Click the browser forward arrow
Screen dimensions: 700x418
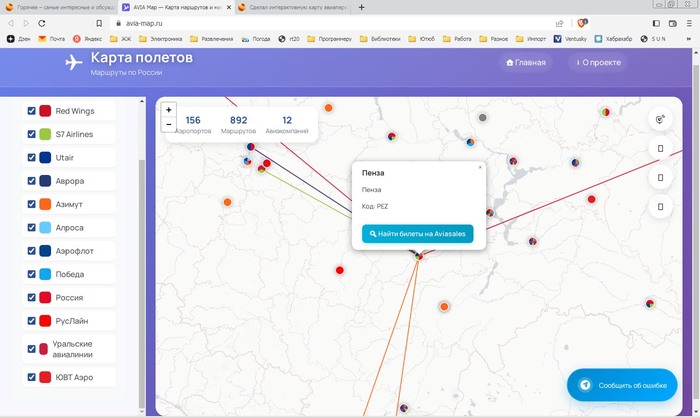pos(26,23)
